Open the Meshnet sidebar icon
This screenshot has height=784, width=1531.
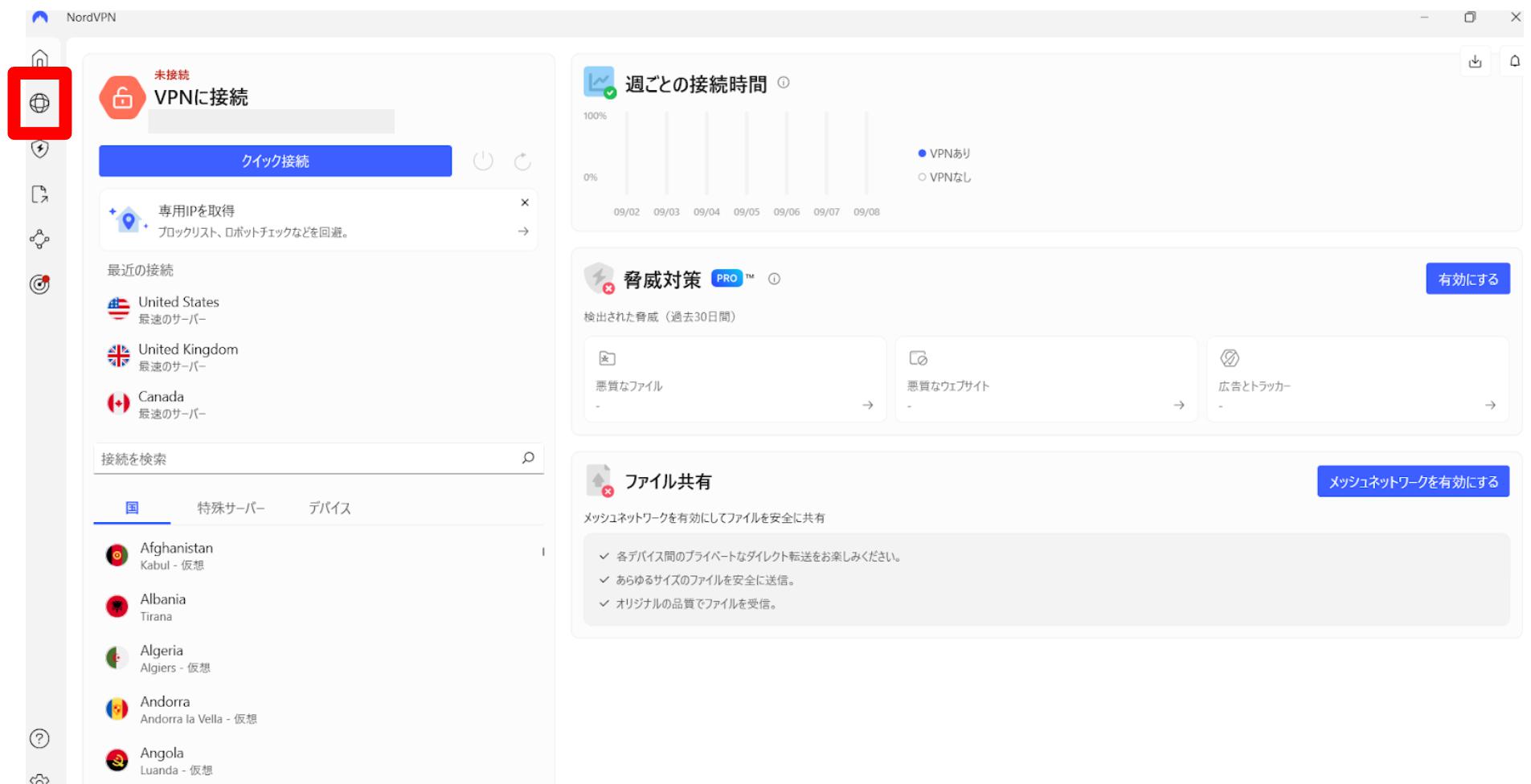coord(39,239)
